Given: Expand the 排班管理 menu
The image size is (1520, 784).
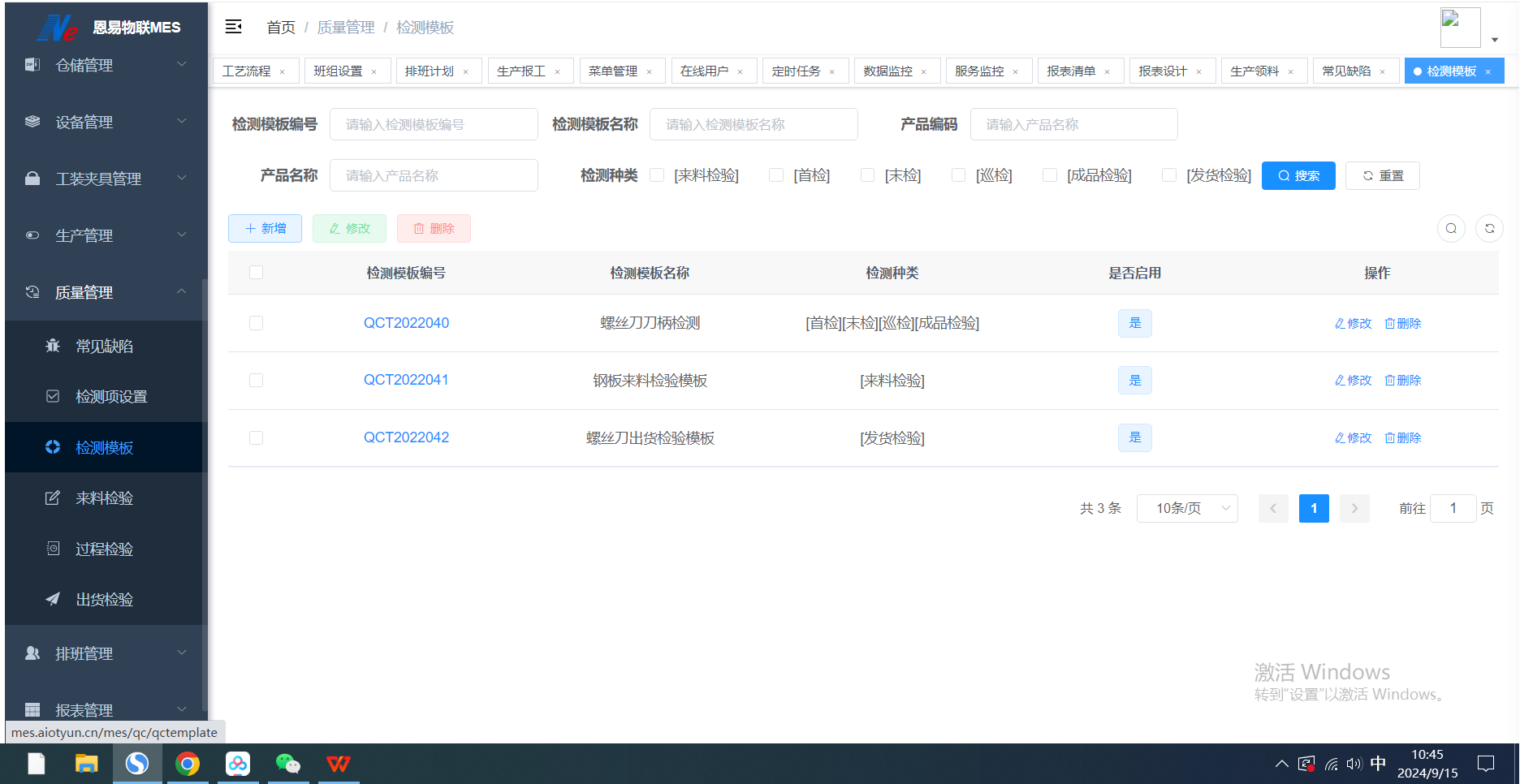Looking at the screenshot, I should [84, 653].
